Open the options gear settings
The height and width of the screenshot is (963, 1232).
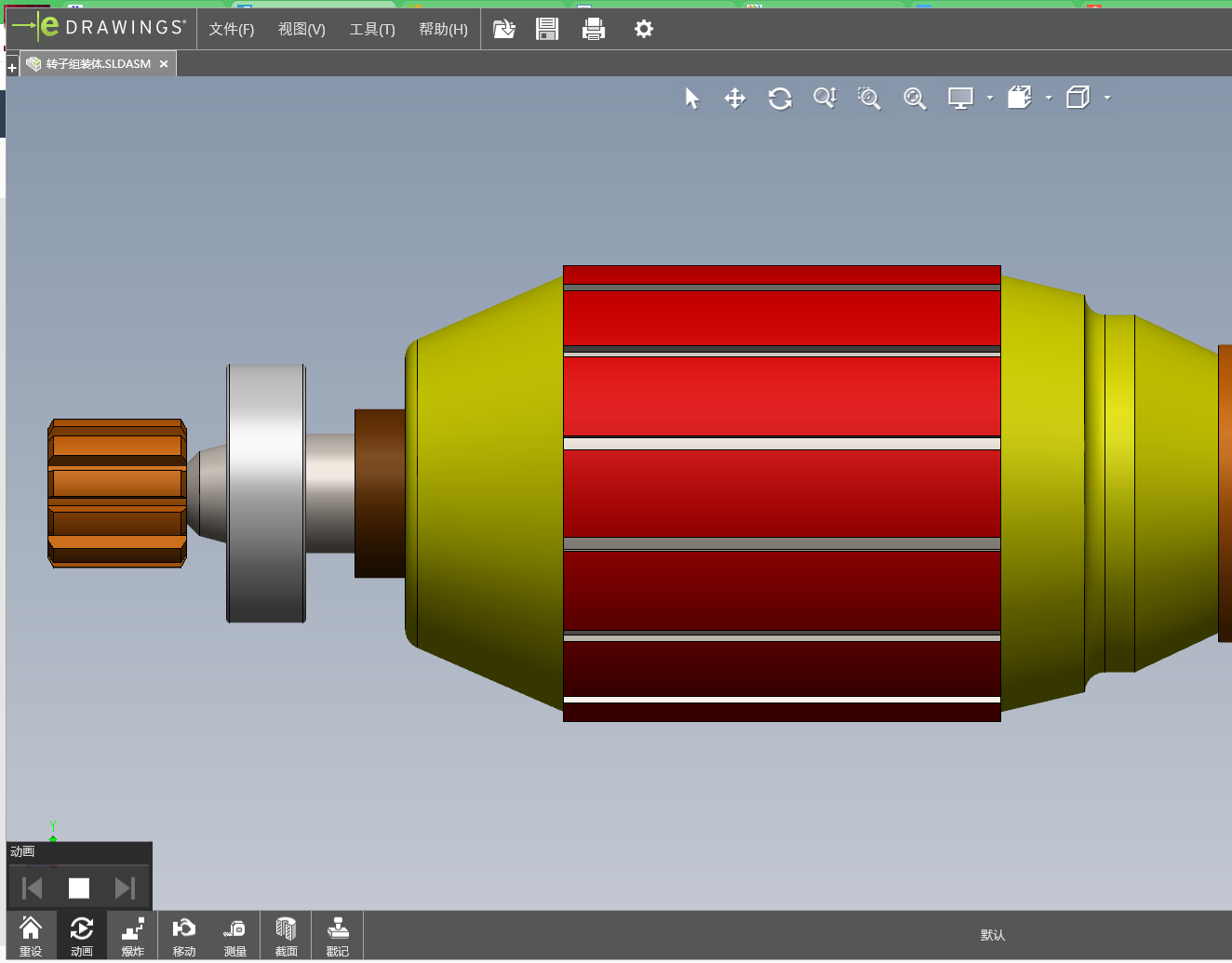(644, 29)
